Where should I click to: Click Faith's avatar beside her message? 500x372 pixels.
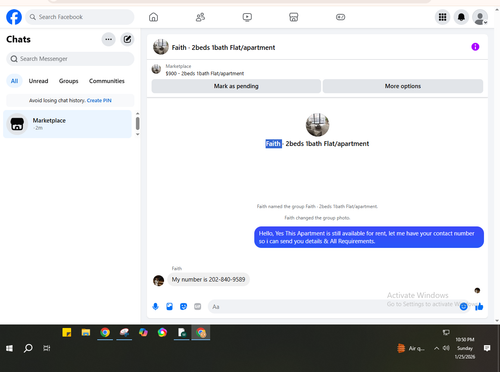pyautogui.click(x=158, y=280)
